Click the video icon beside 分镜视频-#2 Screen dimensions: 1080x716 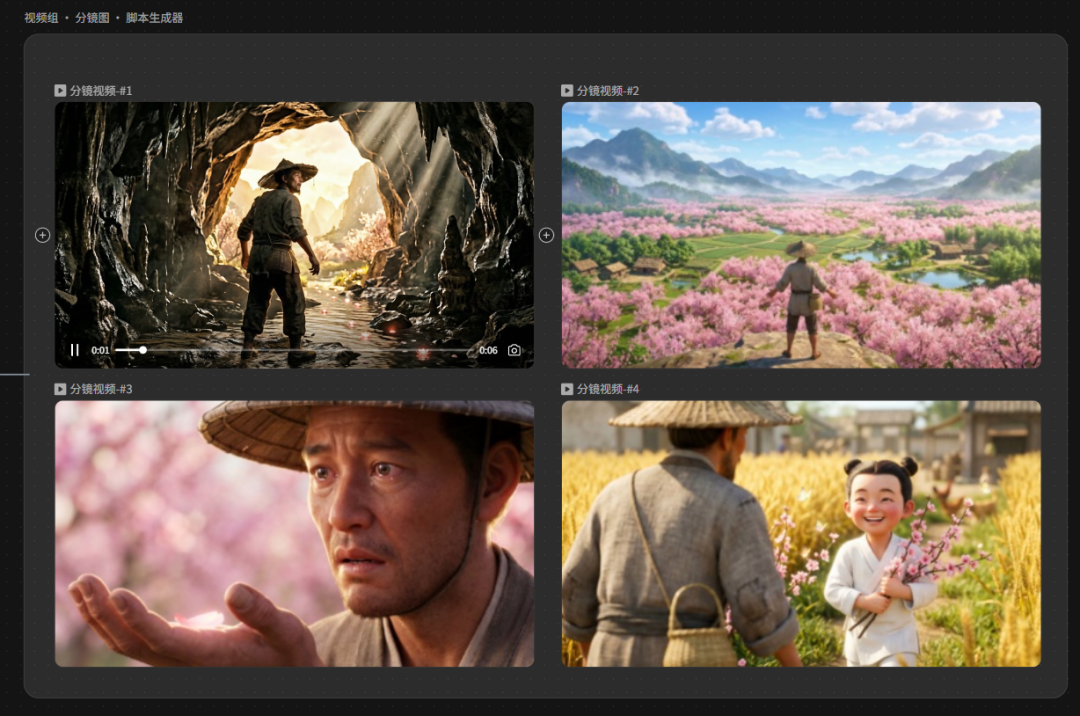pos(567,91)
